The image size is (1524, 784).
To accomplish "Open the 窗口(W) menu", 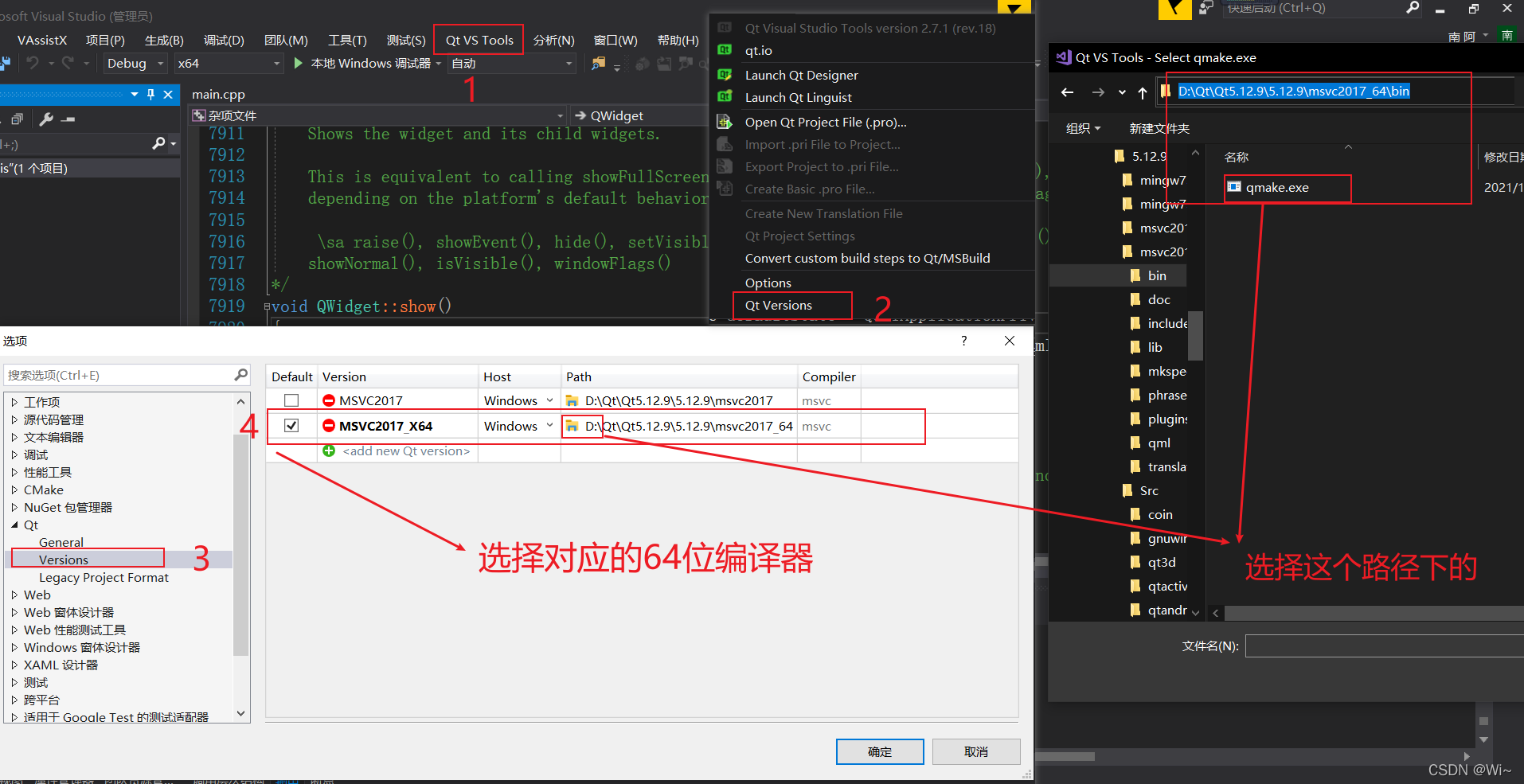I will point(615,40).
